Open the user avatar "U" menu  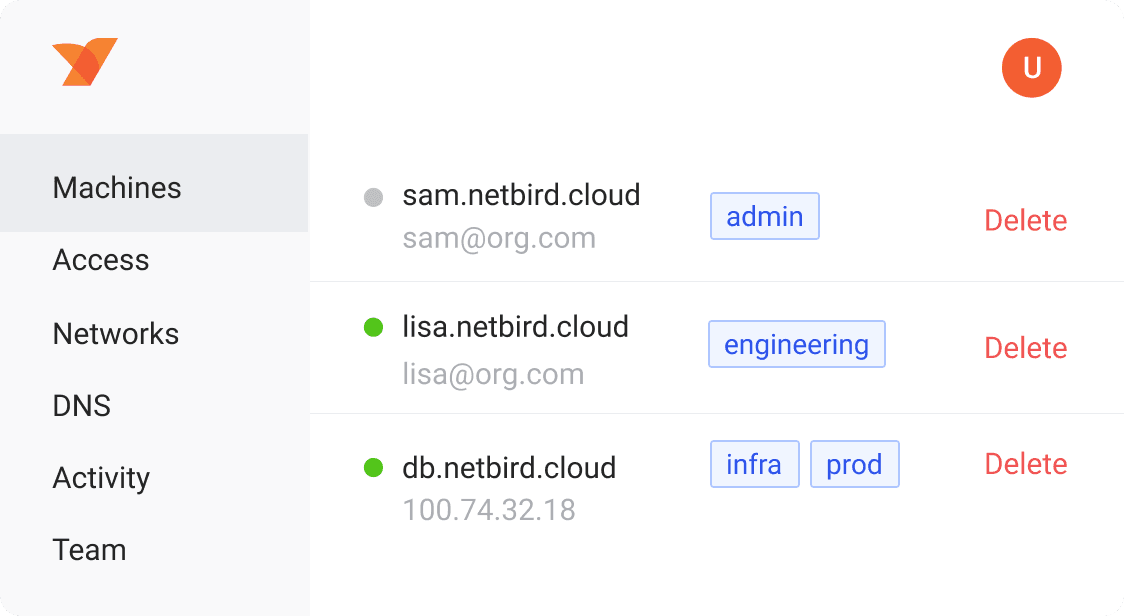click(x=1031, y=68)
